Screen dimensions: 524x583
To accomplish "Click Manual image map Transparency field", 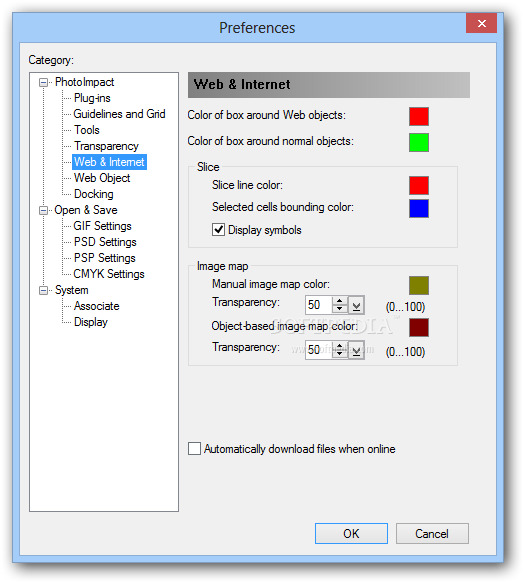I will pyautogui.click(x=318, y=305).
